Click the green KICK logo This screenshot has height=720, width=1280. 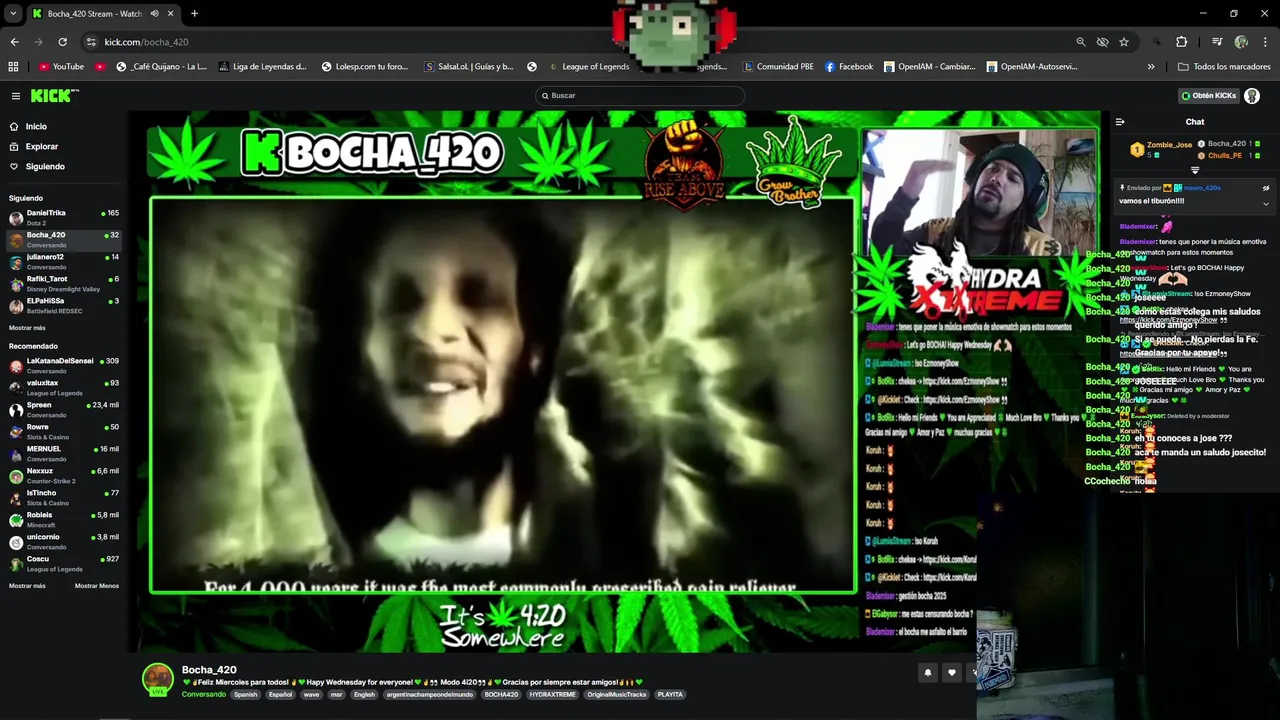52,96
